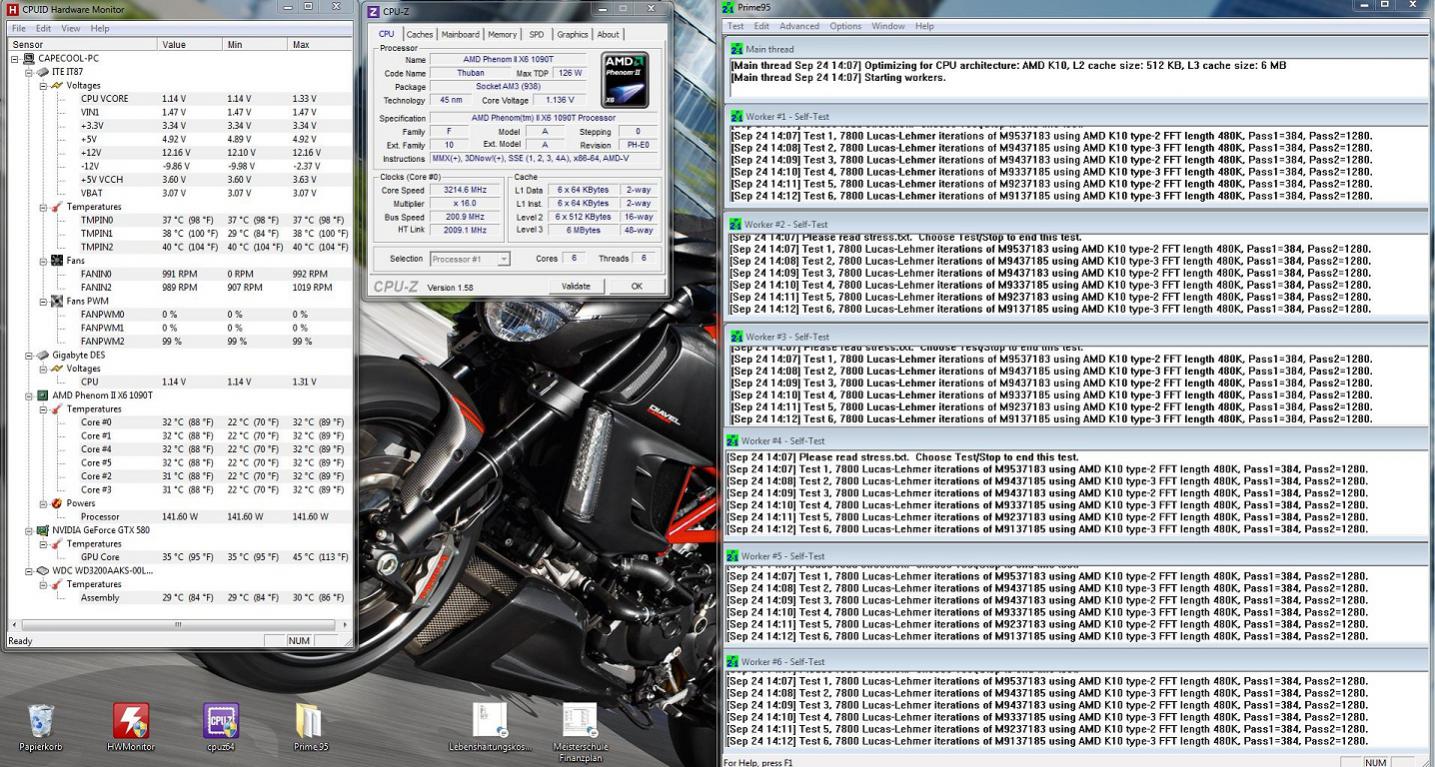The width and height of the screenshot is (1435, 767).
Task: Click the Worker #5 Self-Test window icon
Action: 734,556
